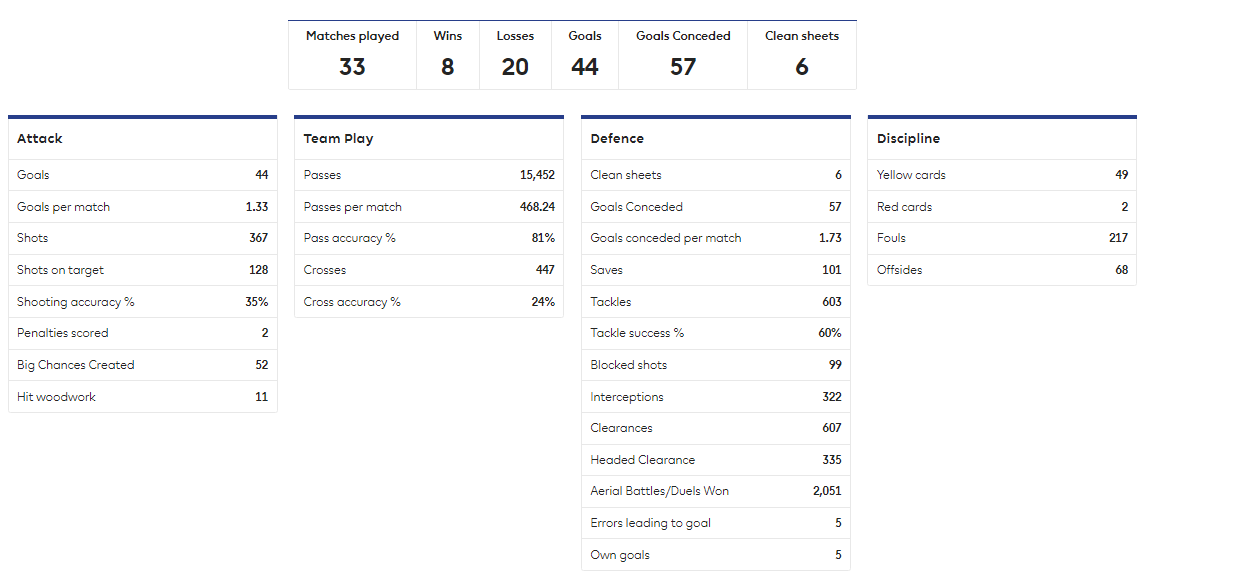Click the Clean sheets summary tile
Screen dimensions: 1250x583
pyautogui.click(x=802, y=55)
